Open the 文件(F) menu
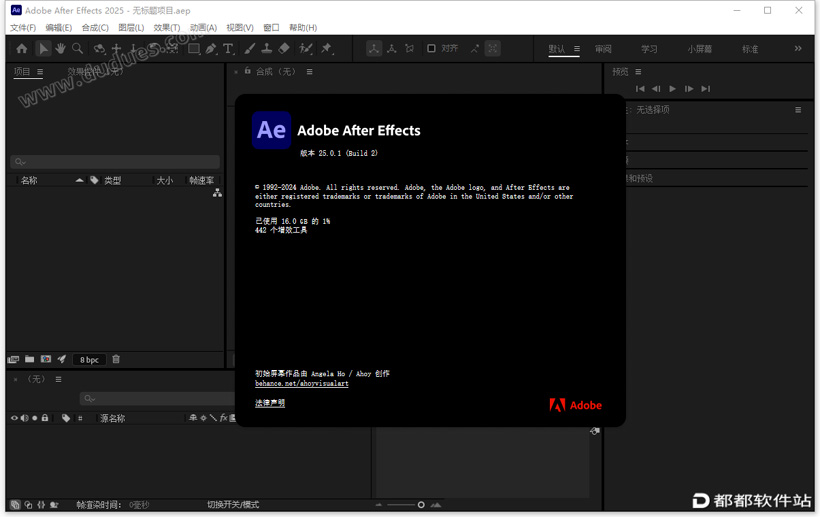 pyautogui.click(x=23, y=28)
